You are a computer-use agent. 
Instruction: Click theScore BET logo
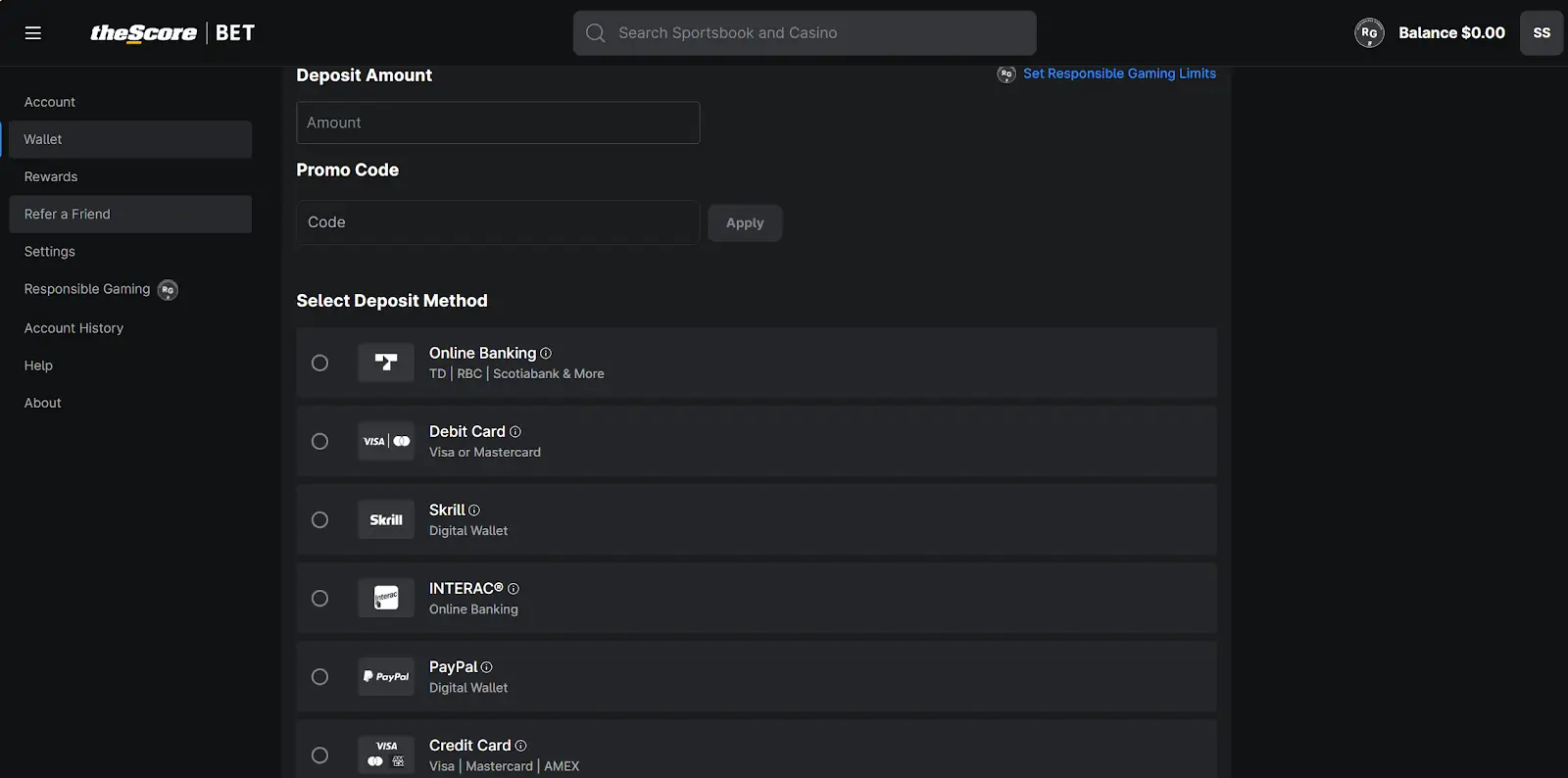[x=172, y=33]
